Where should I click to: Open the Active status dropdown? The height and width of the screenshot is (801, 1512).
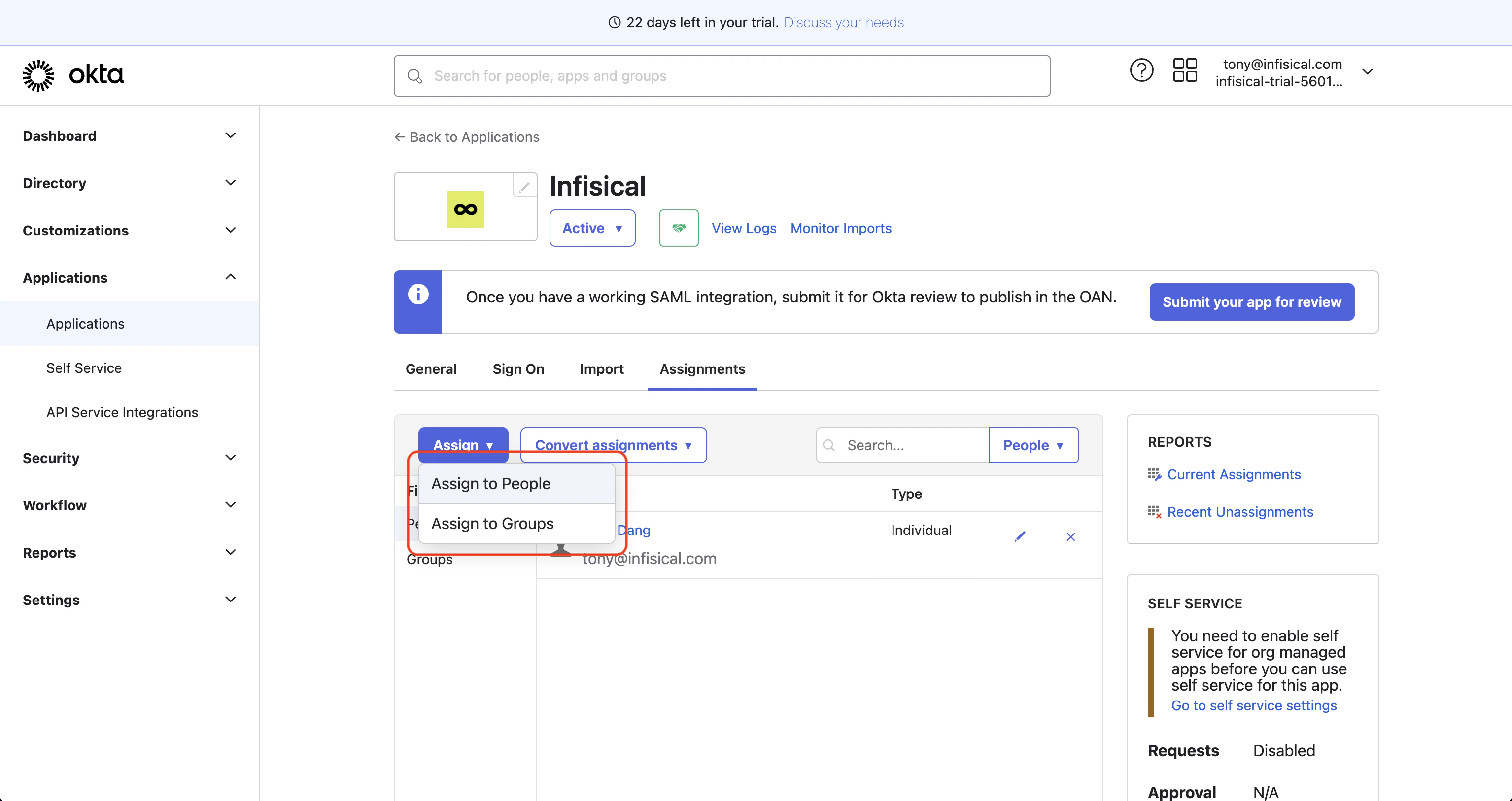592,228
